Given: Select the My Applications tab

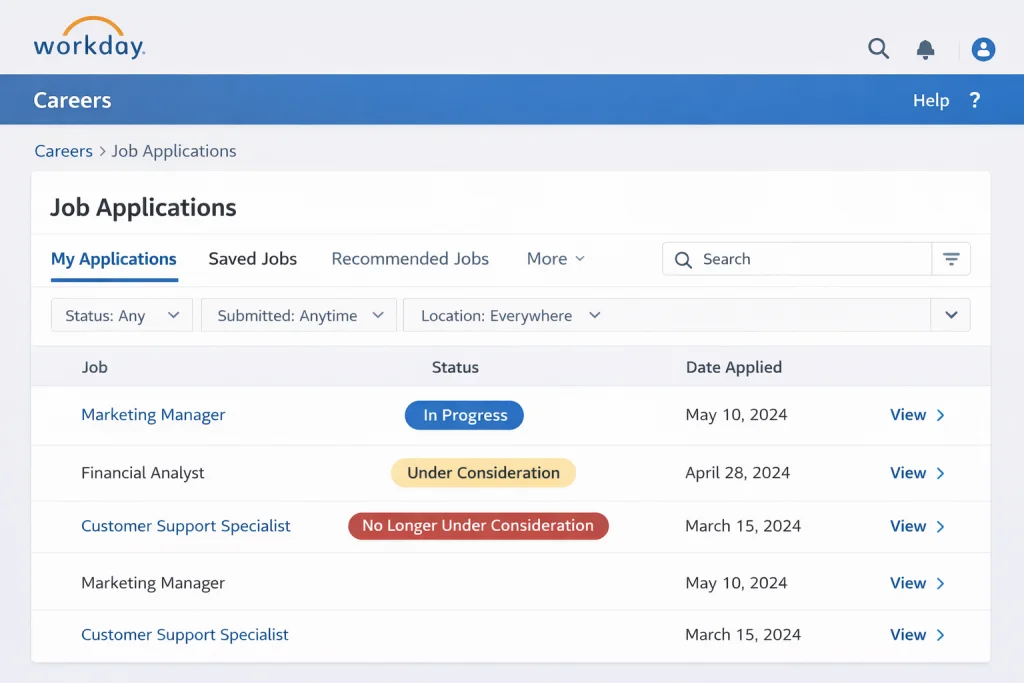Looking at the screenshot, I should tap(113, 258).
